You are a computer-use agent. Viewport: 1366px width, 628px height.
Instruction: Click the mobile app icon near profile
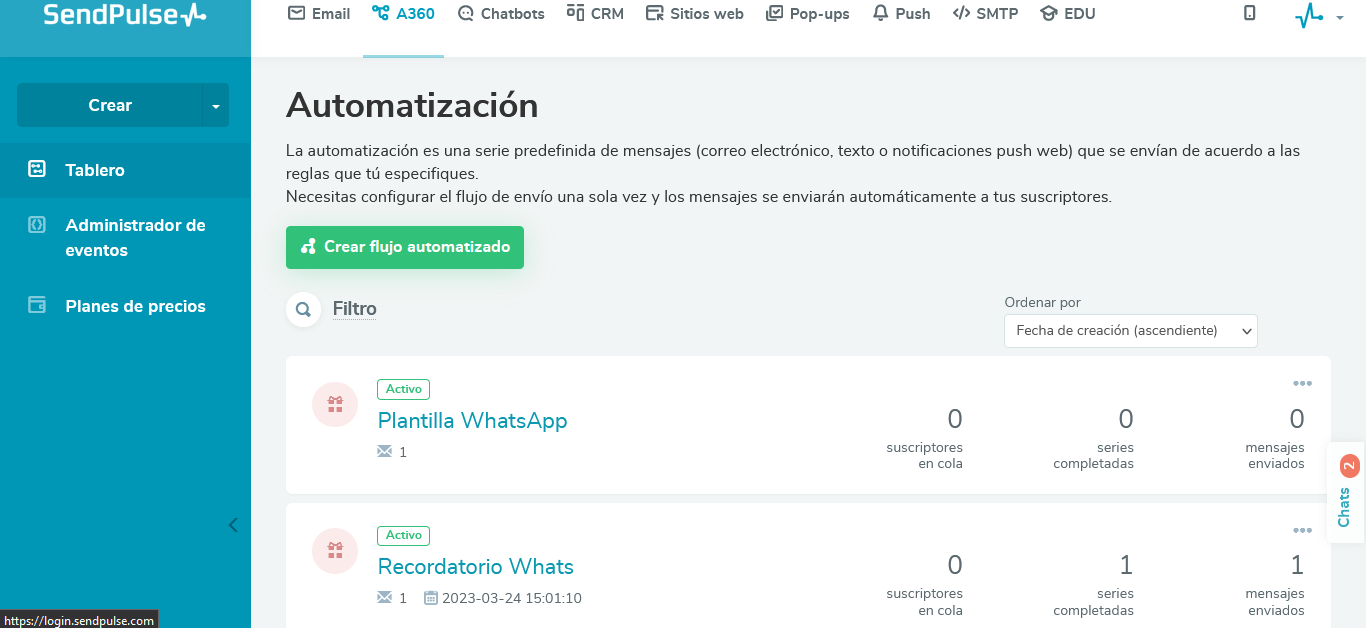pos(1250,13)
